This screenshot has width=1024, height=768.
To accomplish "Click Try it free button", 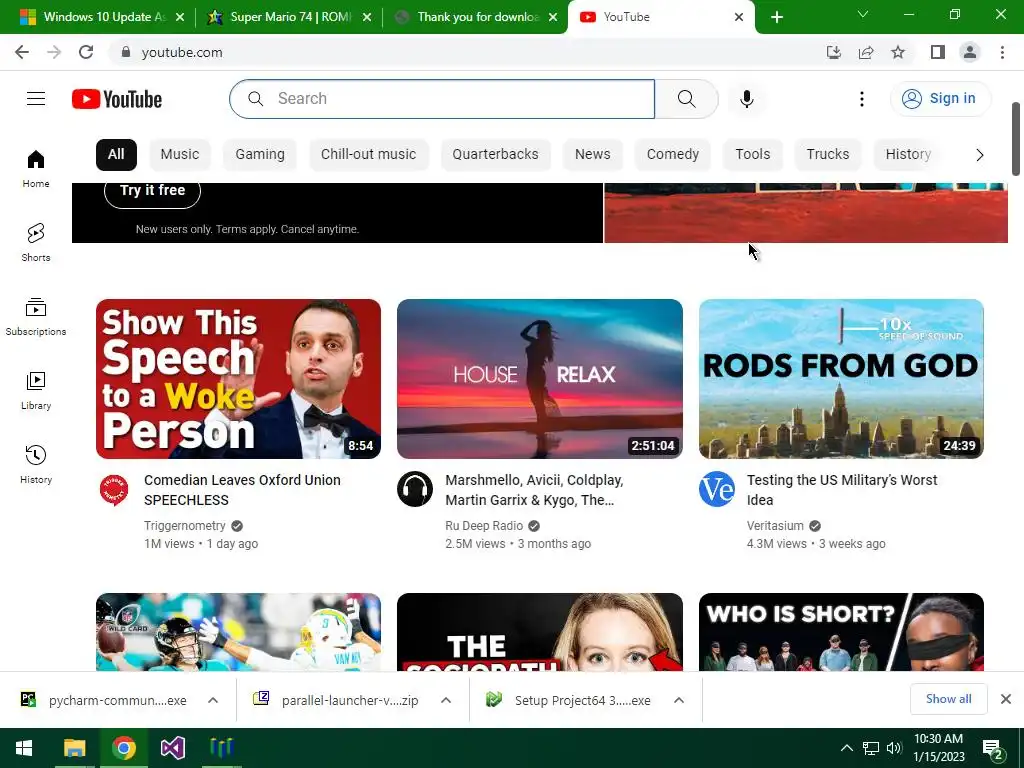I will tap(152, 191).
